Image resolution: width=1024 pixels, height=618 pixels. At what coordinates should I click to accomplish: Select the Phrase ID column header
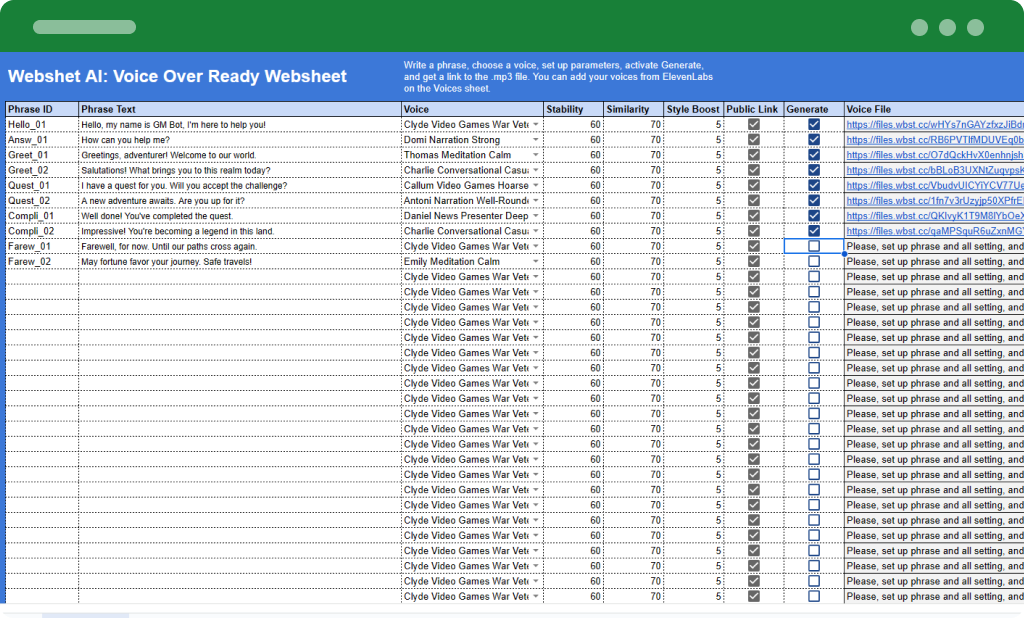click(42, 109)
